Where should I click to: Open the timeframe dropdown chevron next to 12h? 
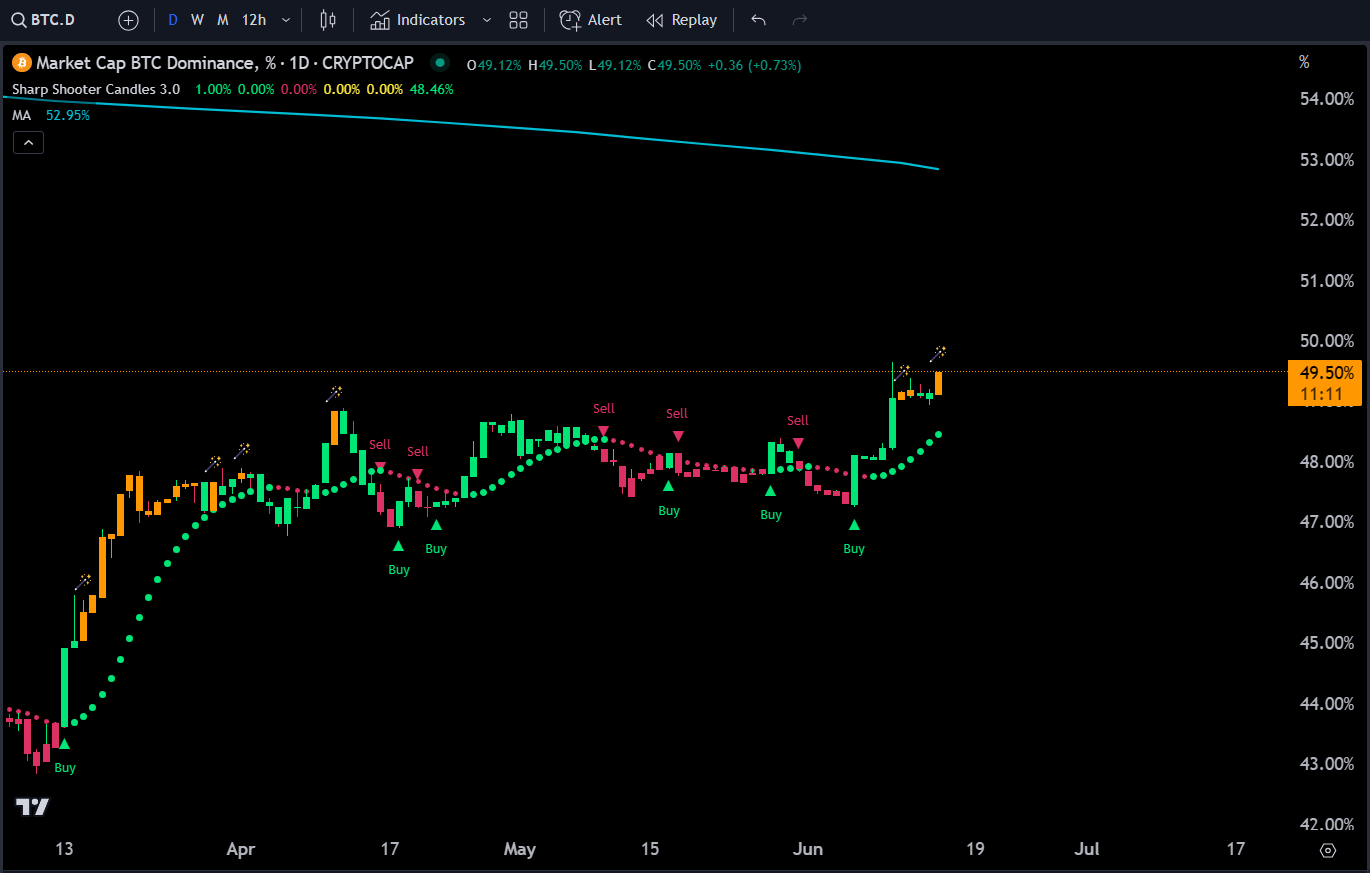tap(286, 19)
